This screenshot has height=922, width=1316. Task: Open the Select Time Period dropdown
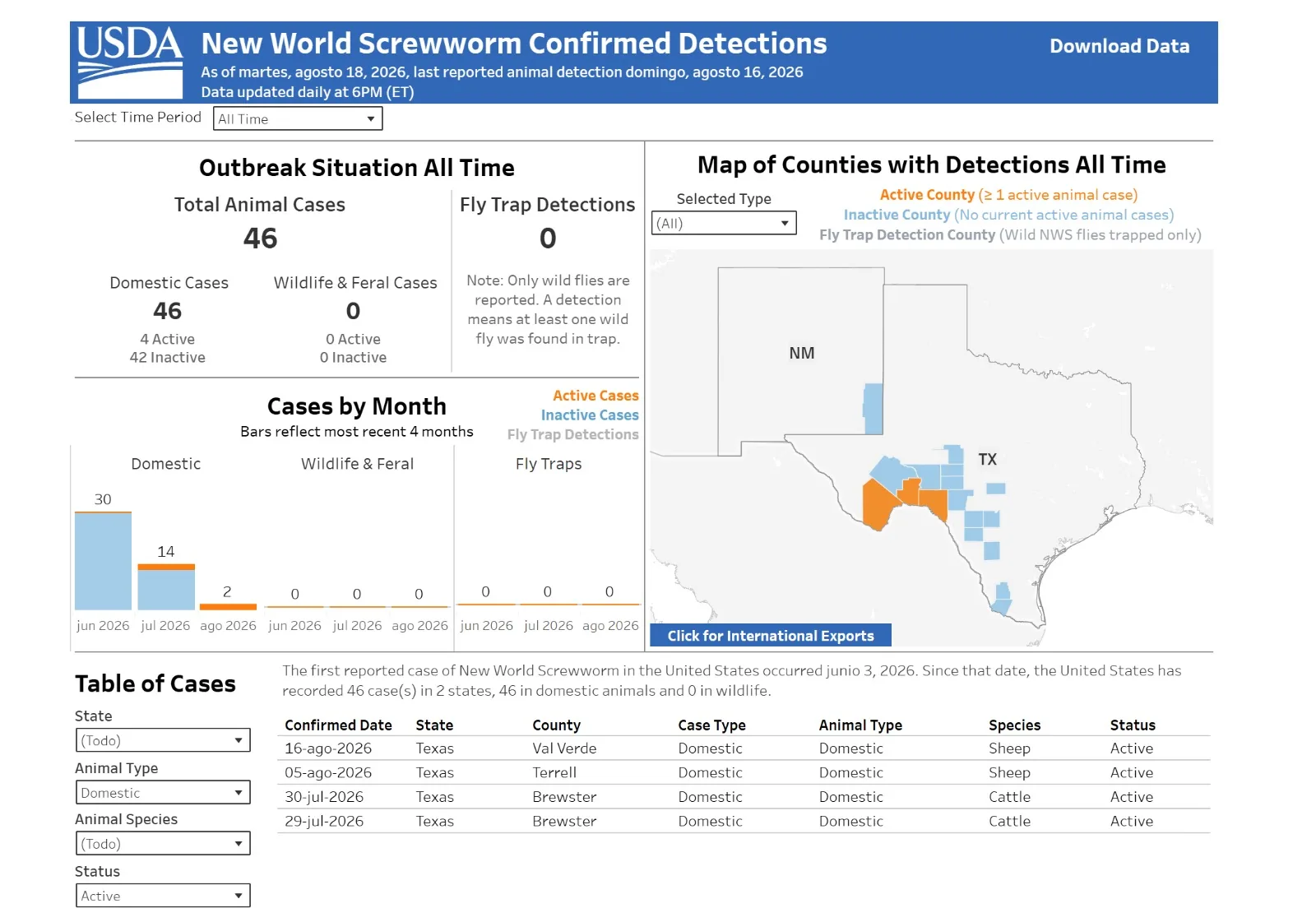(x=298, y=118)
